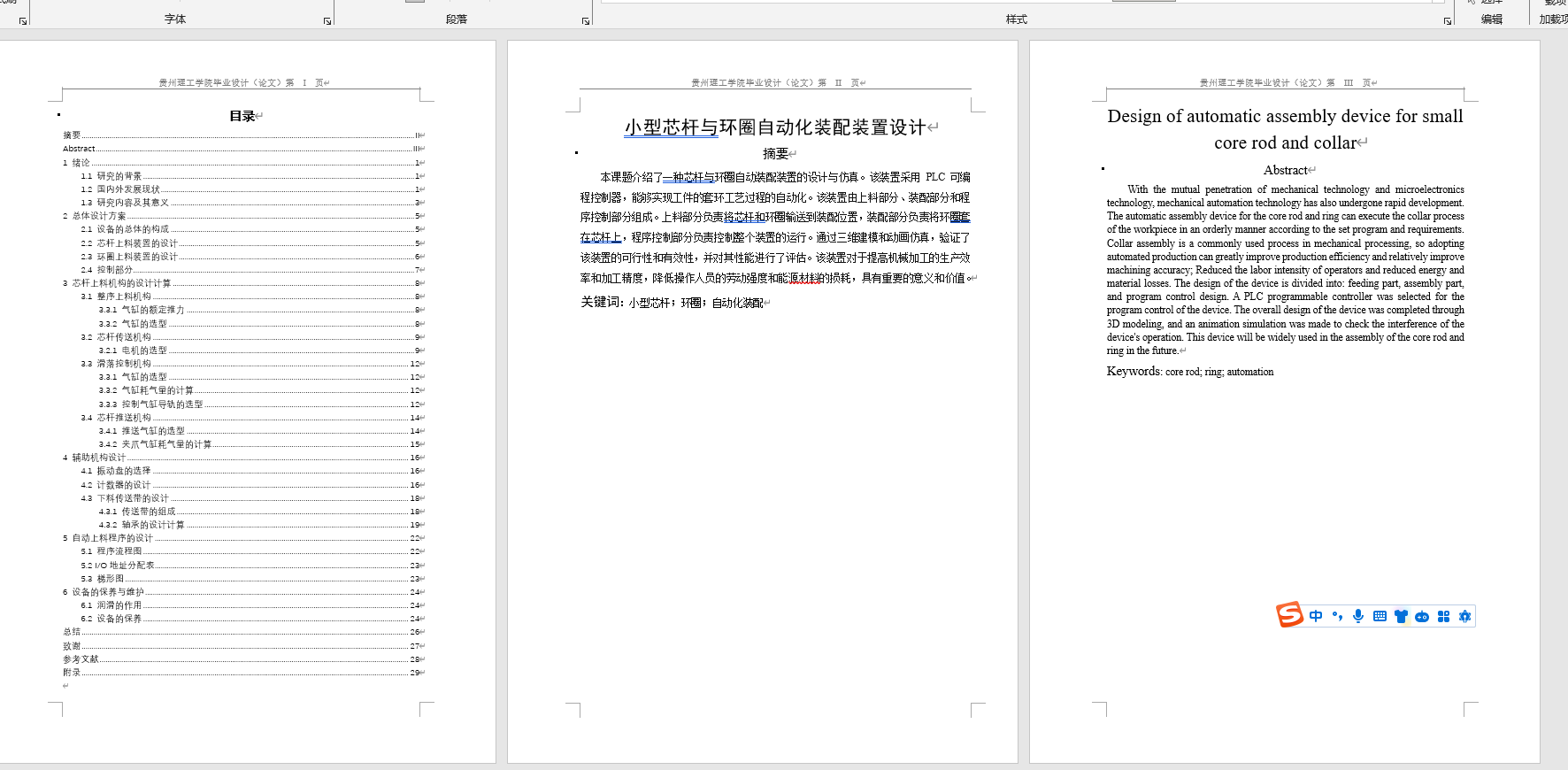1568x770 pixels.
Task: Open the Paragraph (段落) dialog launcher
Action: (586, 21)
